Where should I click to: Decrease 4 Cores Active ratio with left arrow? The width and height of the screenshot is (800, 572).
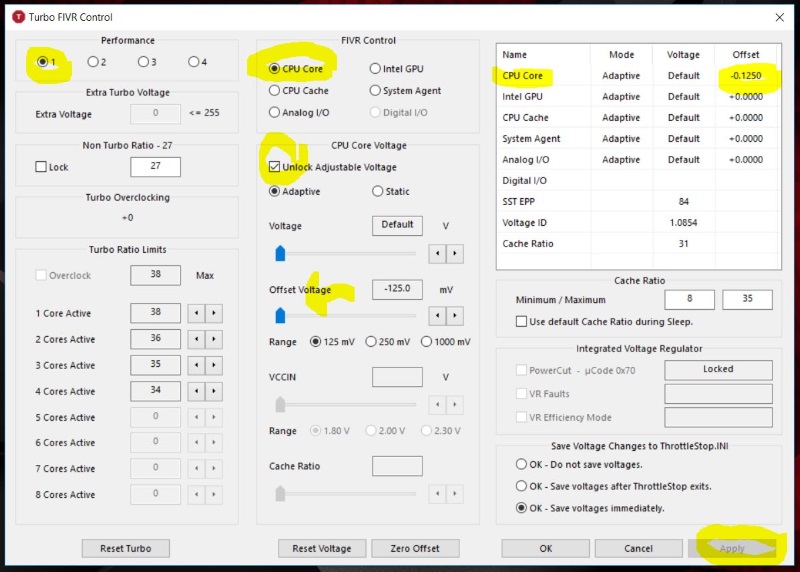[x=196, y=391]
